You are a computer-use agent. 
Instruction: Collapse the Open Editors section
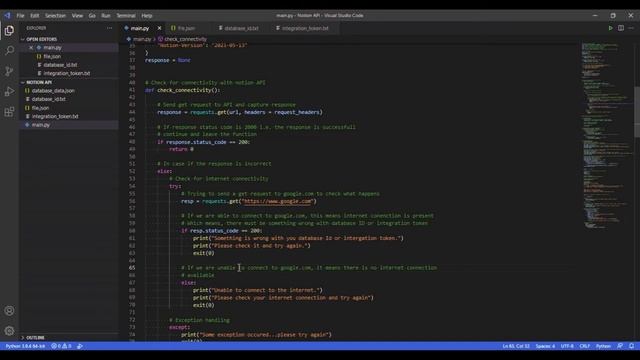[41, 39]
